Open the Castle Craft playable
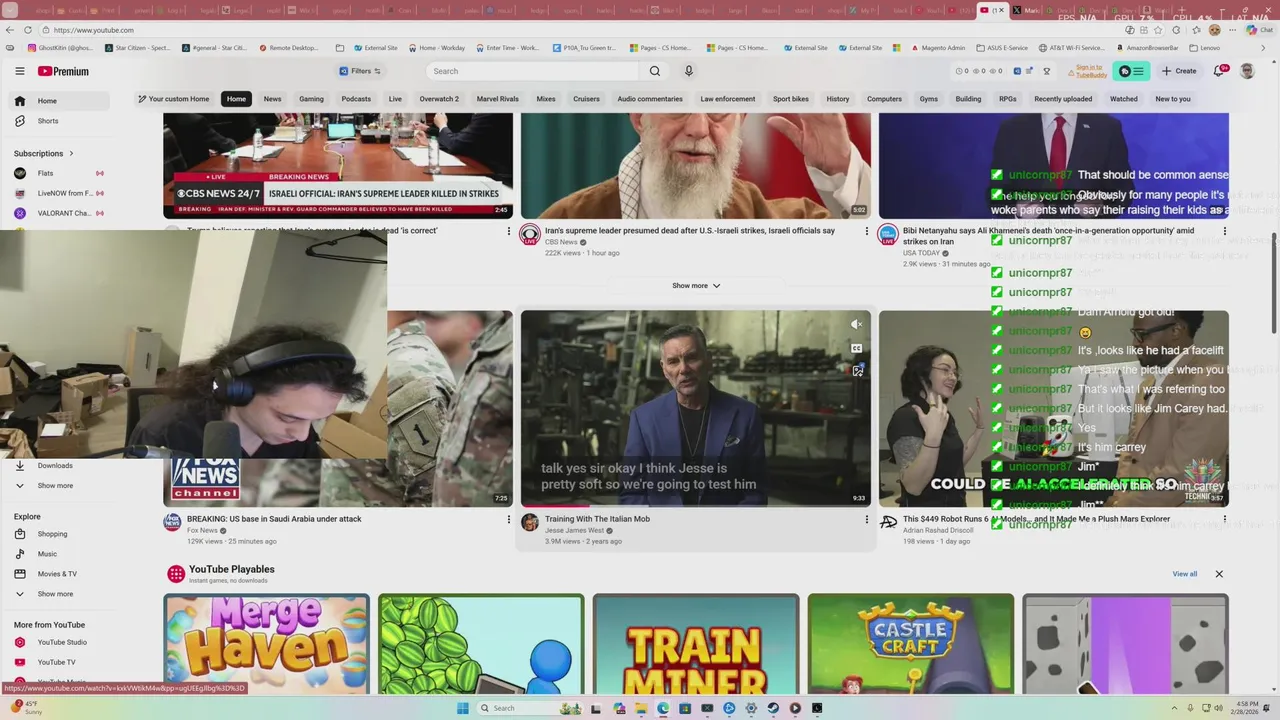Screen dimensions: 1280x720 tap(910, 644)
